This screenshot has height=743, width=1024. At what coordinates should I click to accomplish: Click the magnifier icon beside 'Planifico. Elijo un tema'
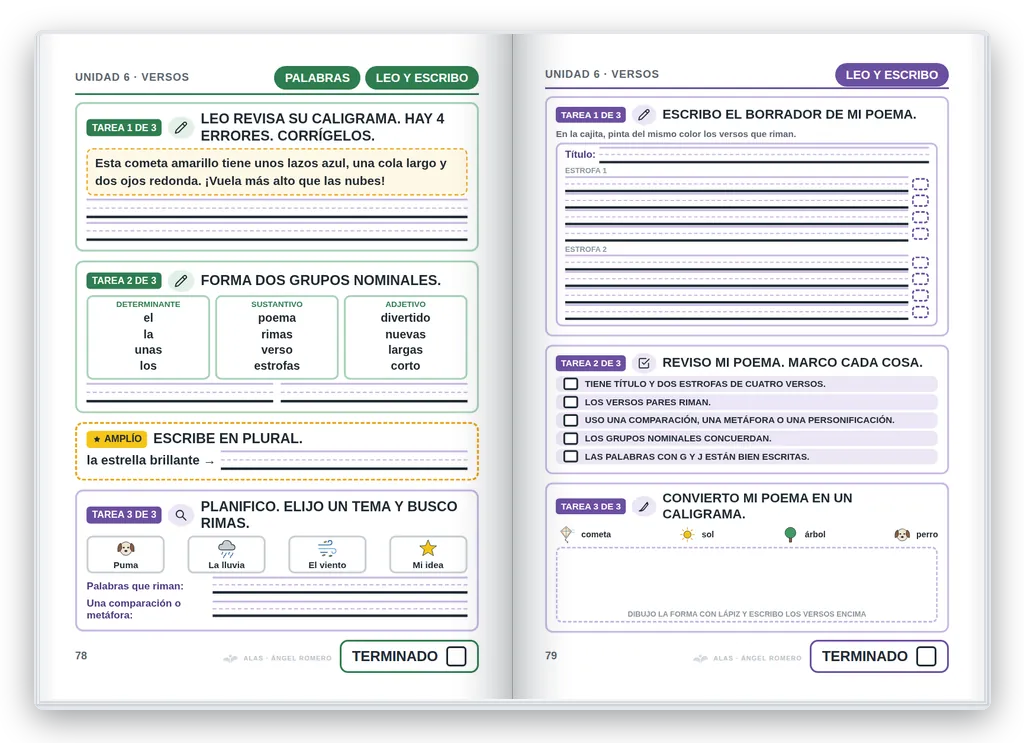tap(181, 515)
